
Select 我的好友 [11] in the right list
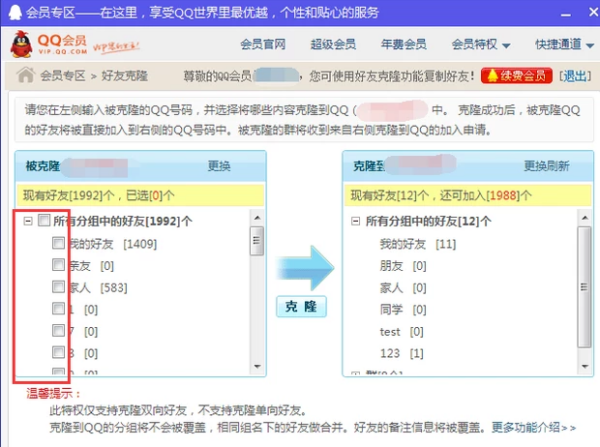point(418,244)
